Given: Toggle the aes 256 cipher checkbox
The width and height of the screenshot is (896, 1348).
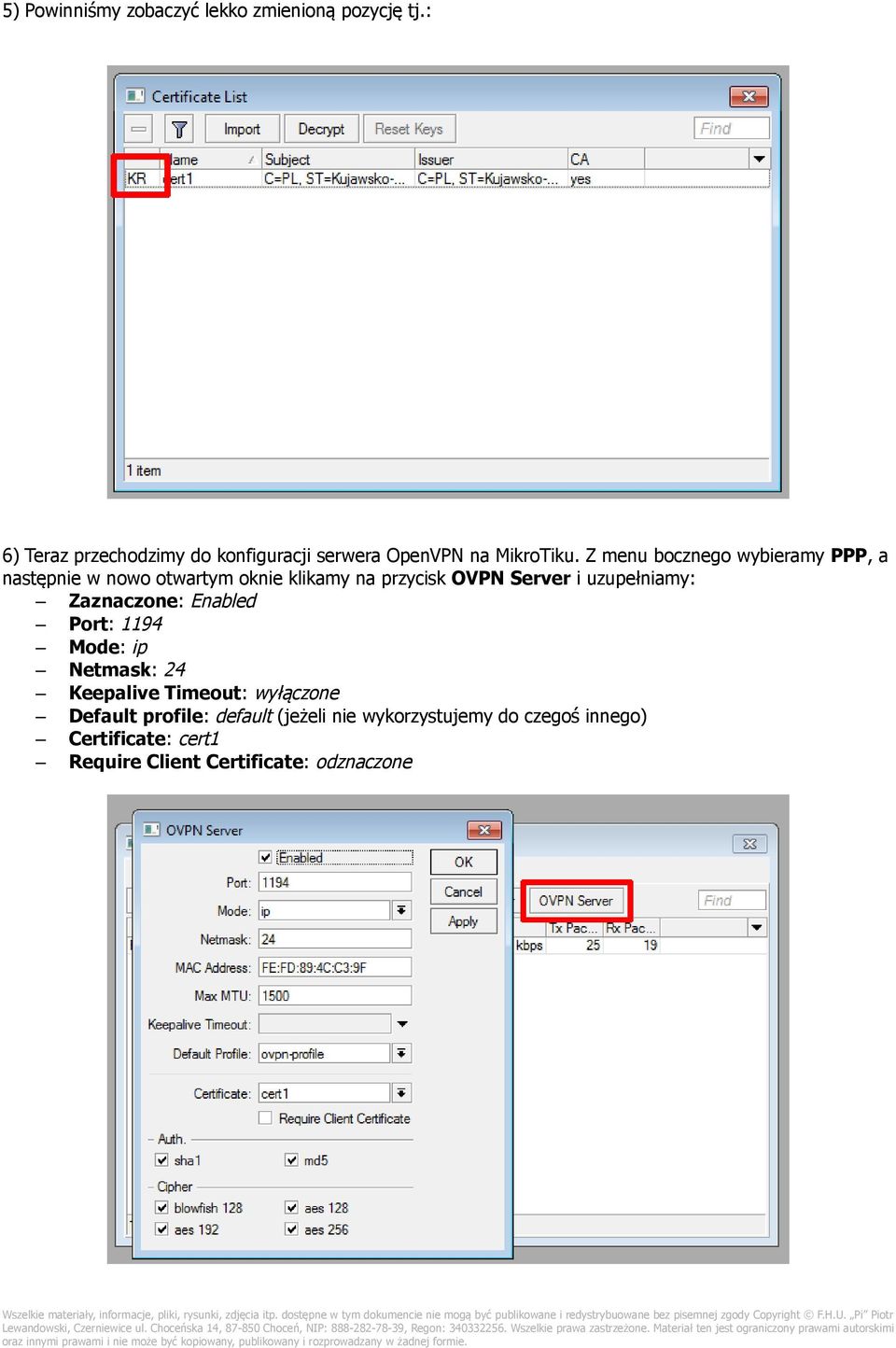Looking at the screenshot, I should point(291,1229).
